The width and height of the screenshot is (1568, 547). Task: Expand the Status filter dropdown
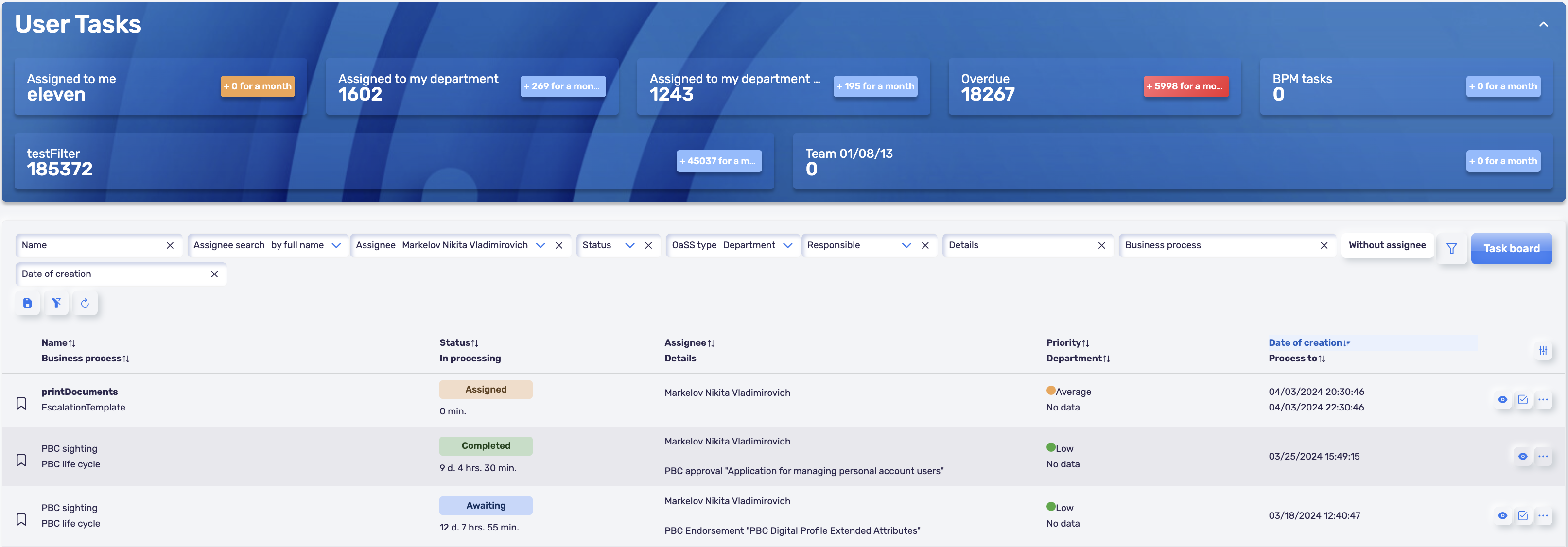(x=629, y=245)
